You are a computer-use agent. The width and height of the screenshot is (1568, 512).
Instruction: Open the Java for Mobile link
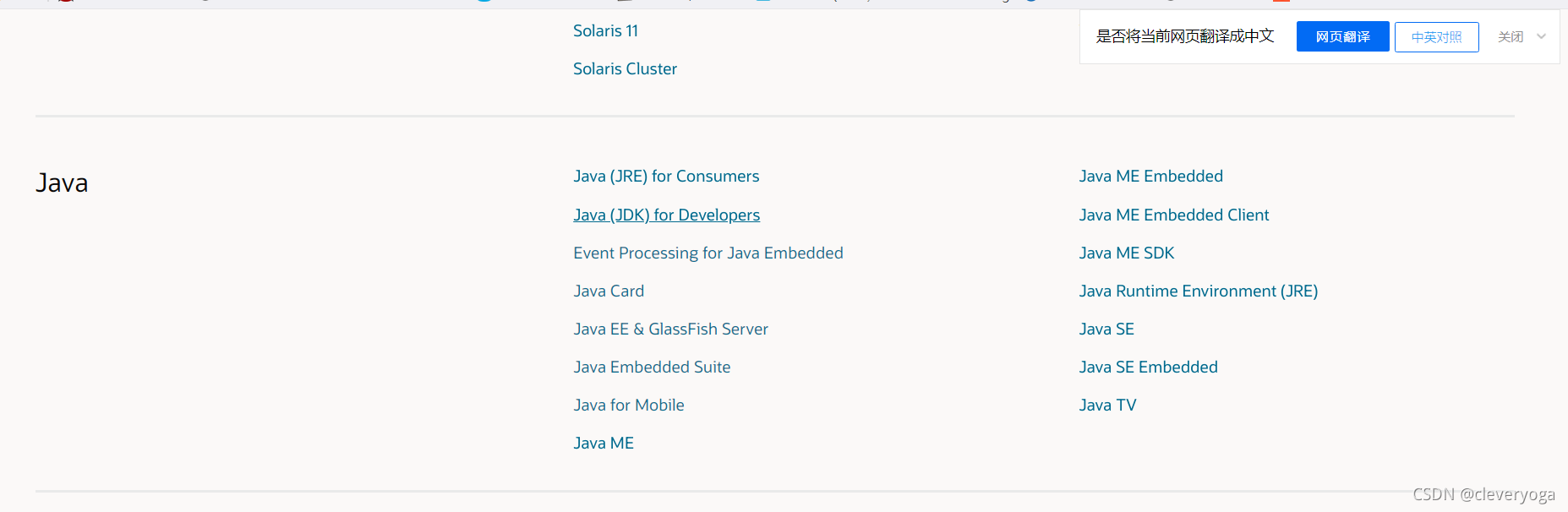click(x=629, y=406)
